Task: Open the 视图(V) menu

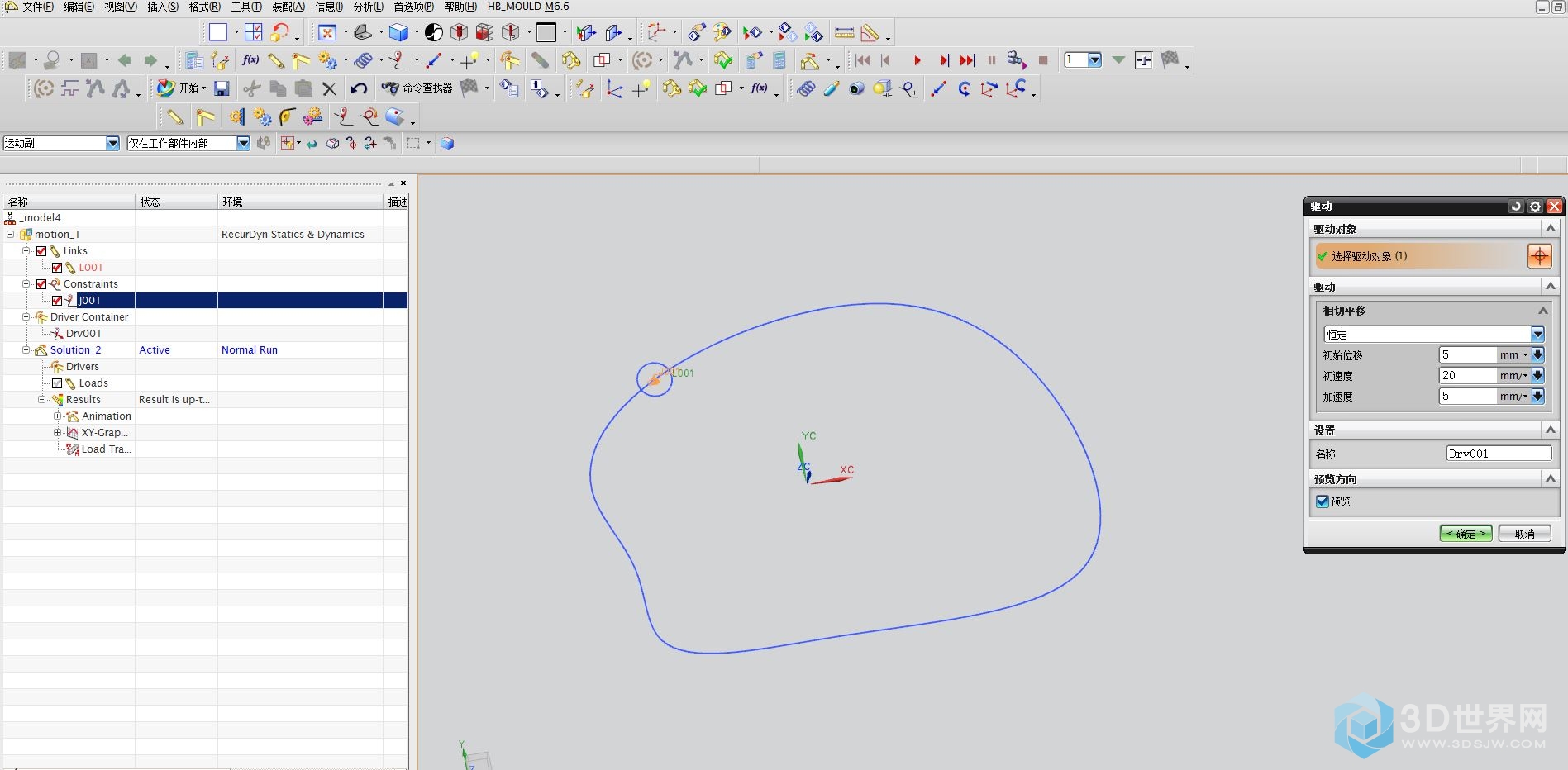Action: point(121,7)
